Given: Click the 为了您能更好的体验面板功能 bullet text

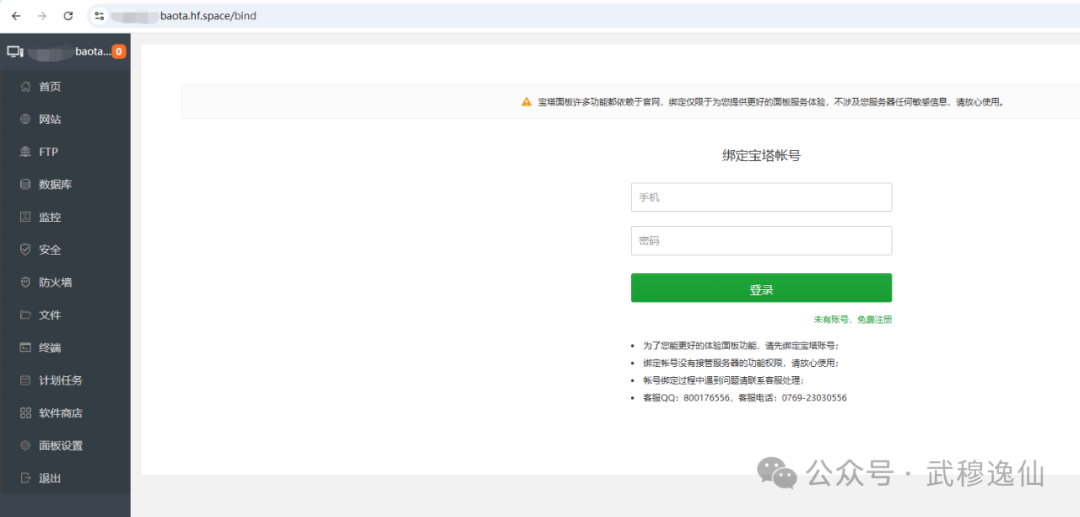Looking at the screenshot, I should [x=741, y=346].
